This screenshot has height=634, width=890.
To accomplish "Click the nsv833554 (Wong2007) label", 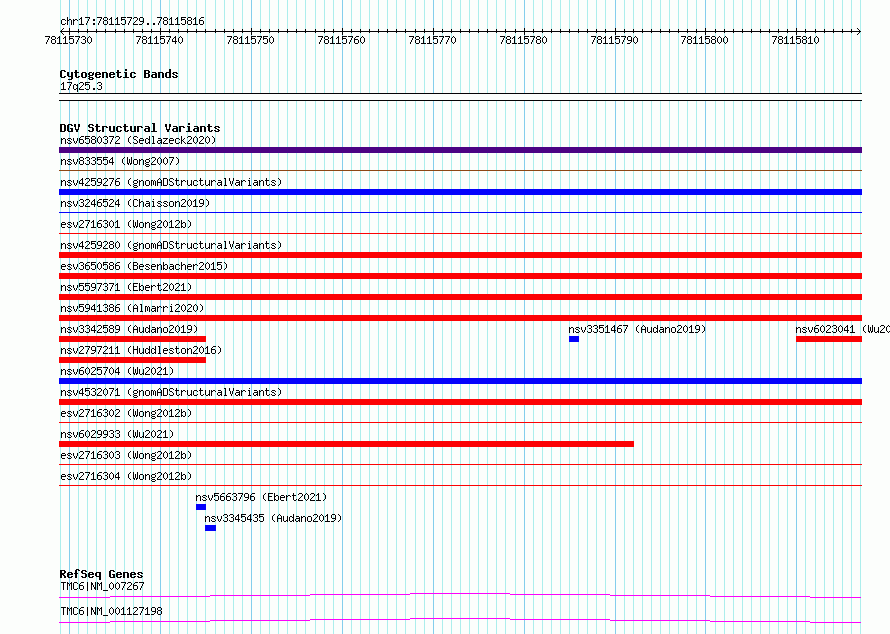I will point(120,161).
